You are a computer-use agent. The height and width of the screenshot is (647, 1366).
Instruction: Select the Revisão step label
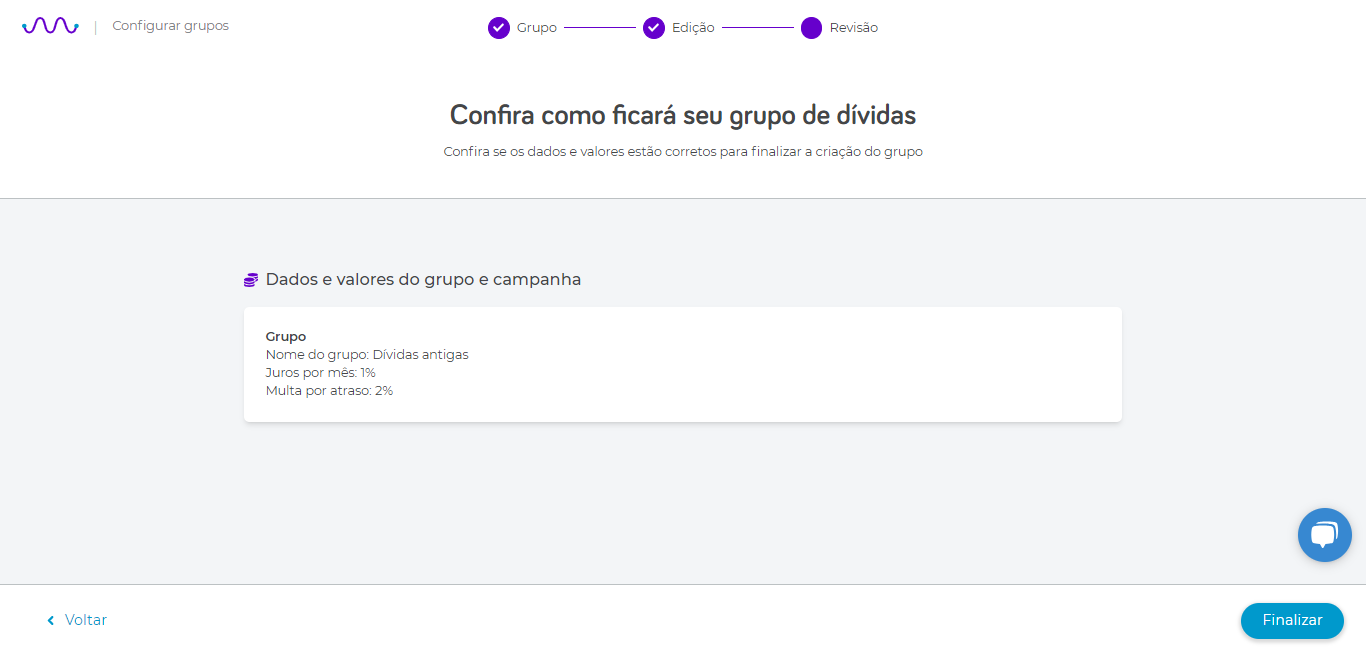(x=854, y=28)
